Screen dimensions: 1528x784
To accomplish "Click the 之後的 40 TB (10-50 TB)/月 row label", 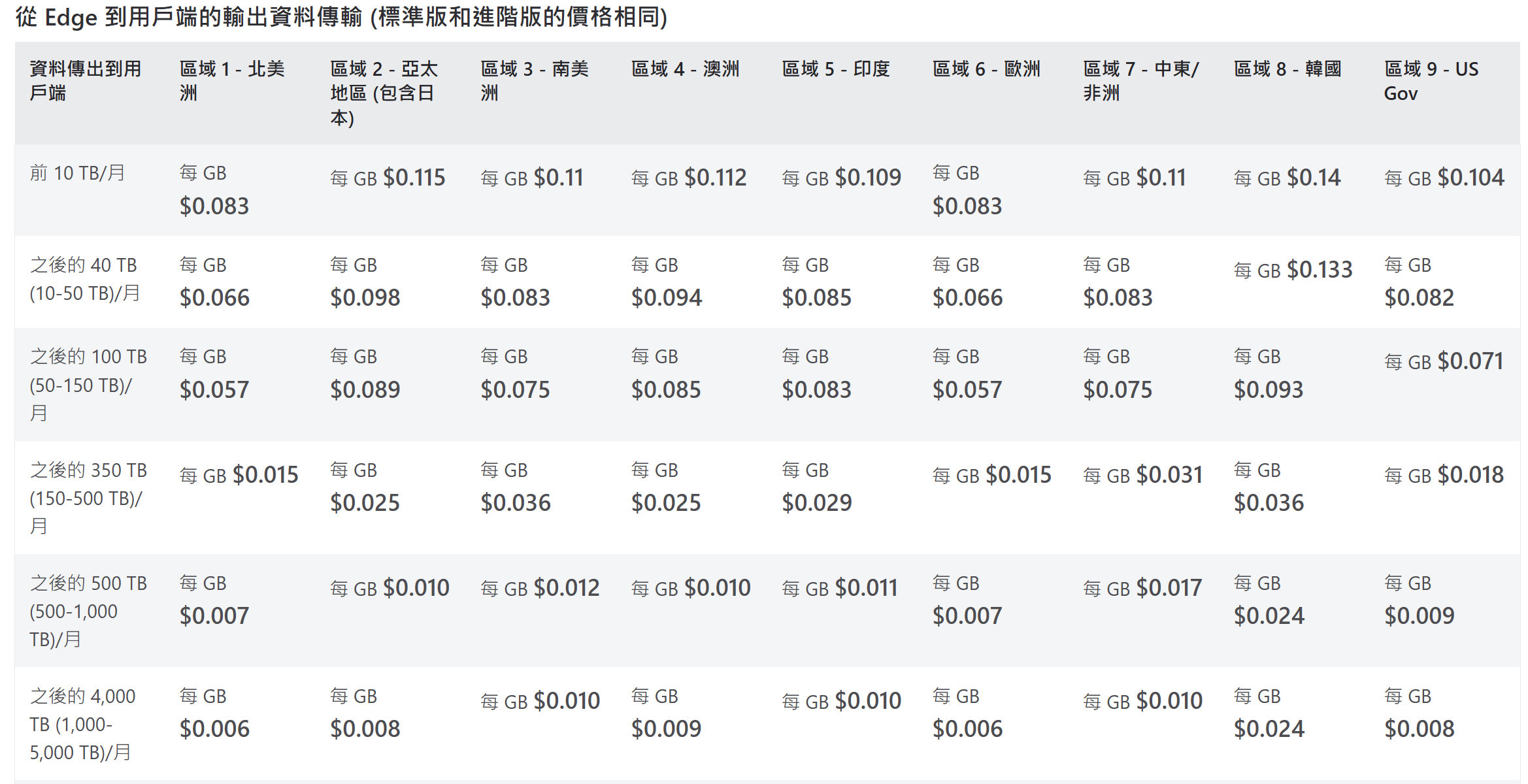I will [85, 279].
